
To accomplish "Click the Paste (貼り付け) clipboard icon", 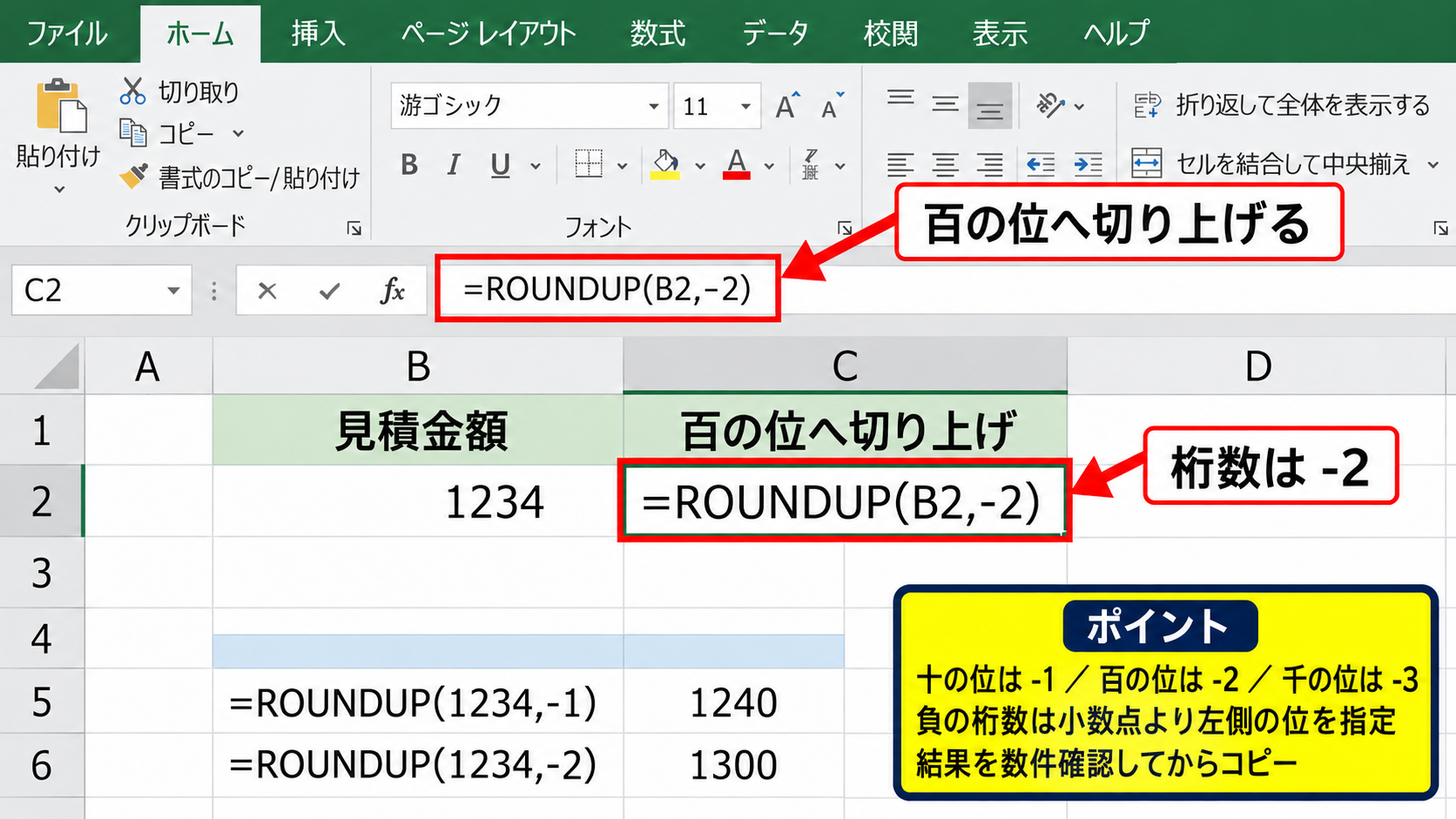I will click(x=61, y=106).
